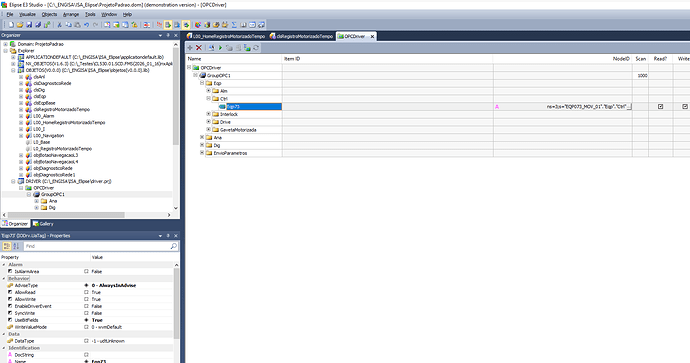Switch to the Gallery tab
The width and height of the screenshot is (690, 363).
(x=43, y=224)
